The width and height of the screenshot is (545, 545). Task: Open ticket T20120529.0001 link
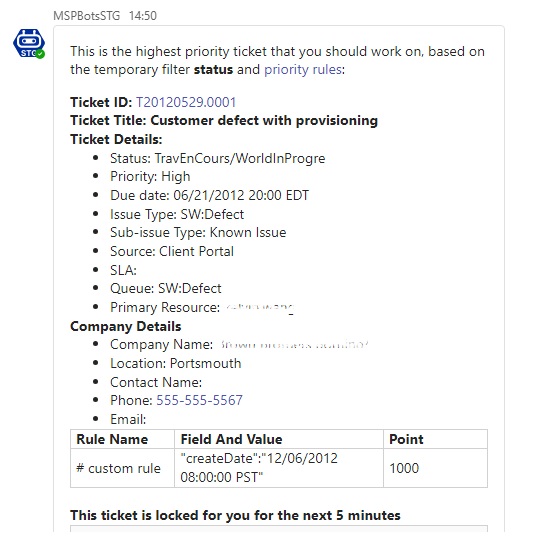[186, 102]
